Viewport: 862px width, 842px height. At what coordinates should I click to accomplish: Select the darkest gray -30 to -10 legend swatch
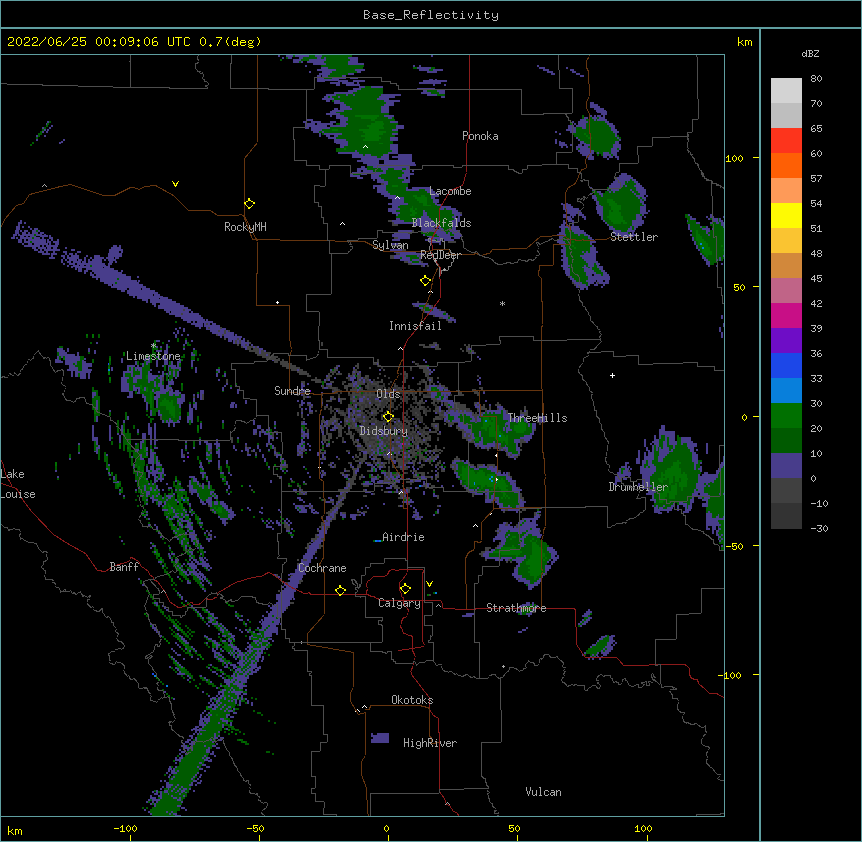pyautogui.click(x=786, y=516)
